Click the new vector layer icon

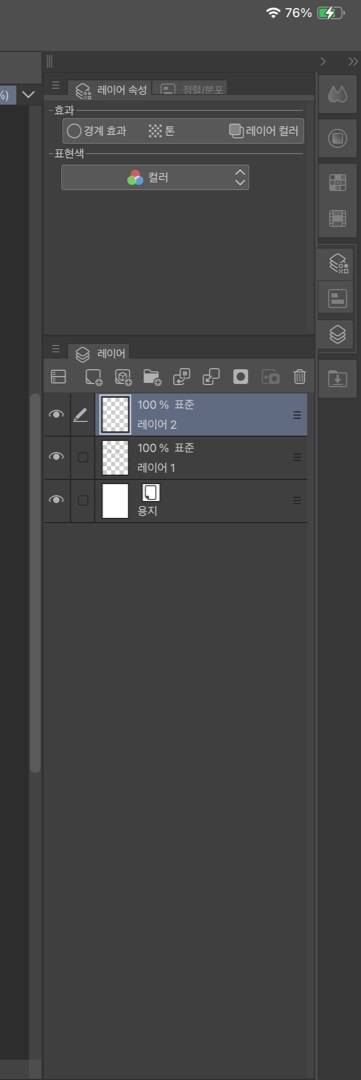[123, 377]
